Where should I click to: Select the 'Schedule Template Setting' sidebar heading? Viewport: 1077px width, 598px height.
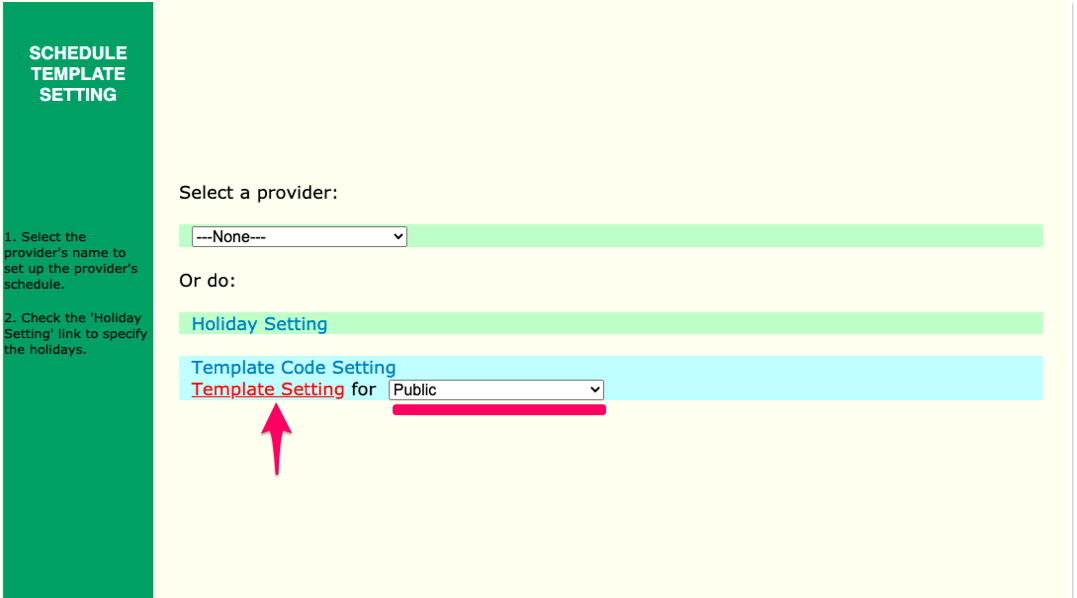tap(78, 74)
